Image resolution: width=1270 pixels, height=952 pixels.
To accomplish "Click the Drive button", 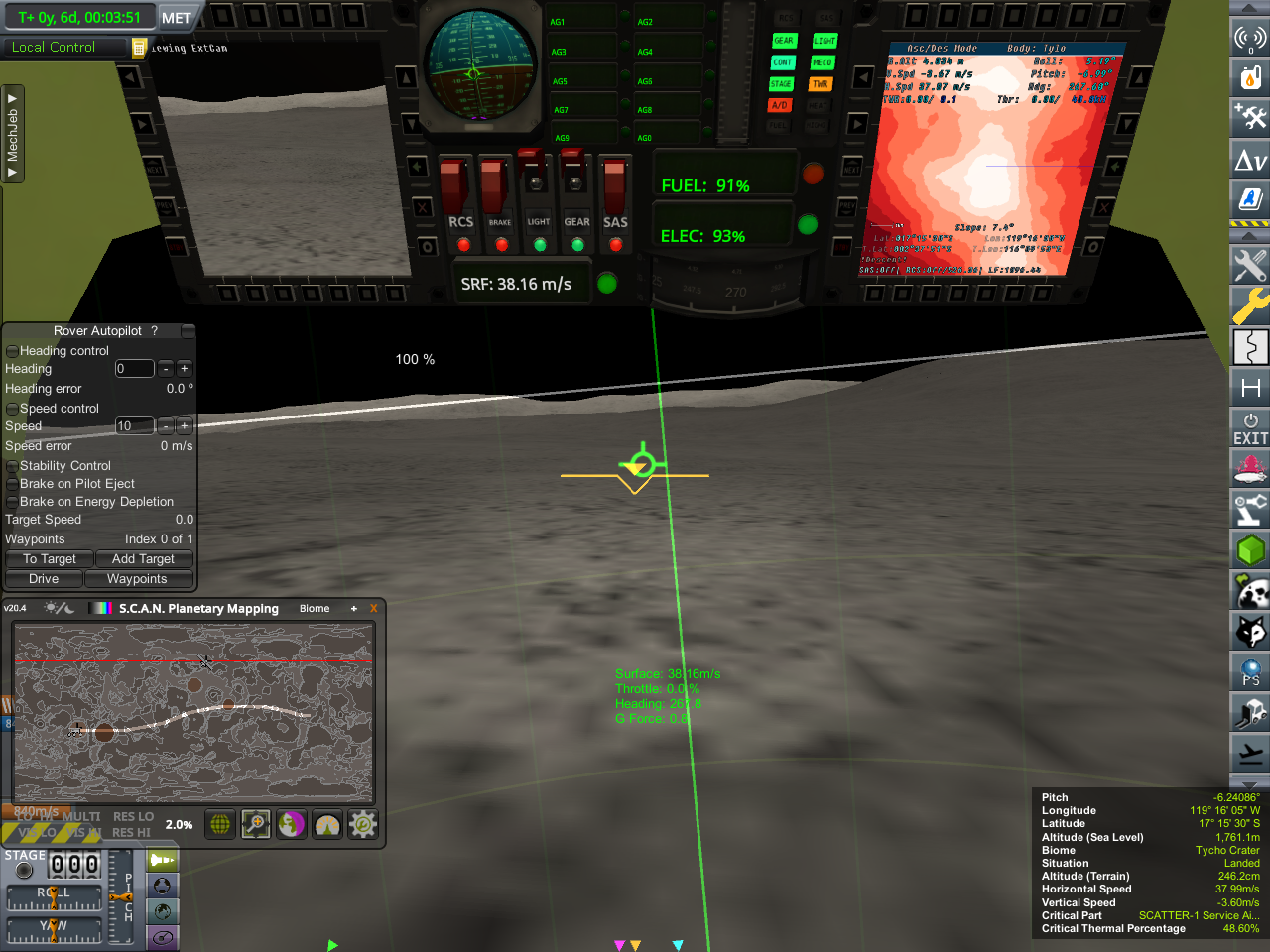I will point(44,579).
